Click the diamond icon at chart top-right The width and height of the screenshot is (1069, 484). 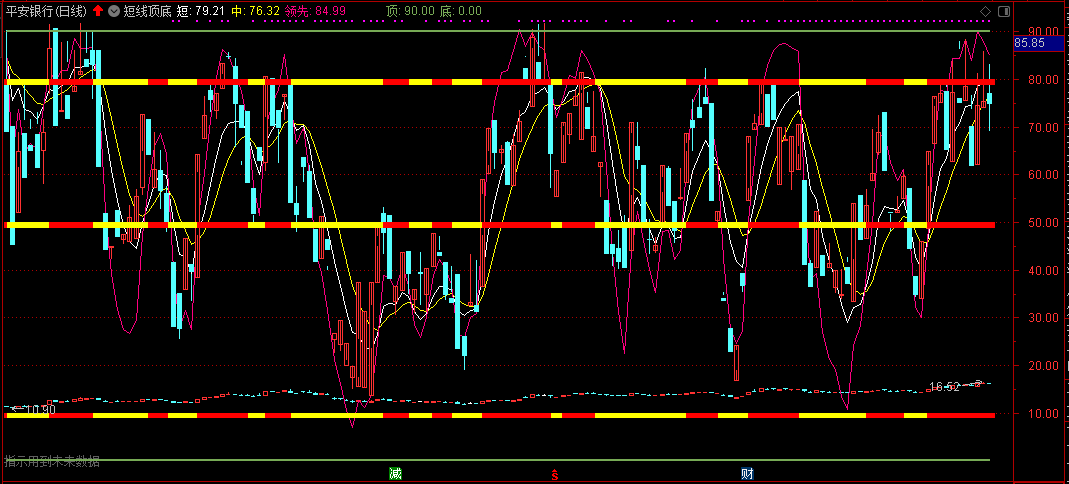coord(985,12)
